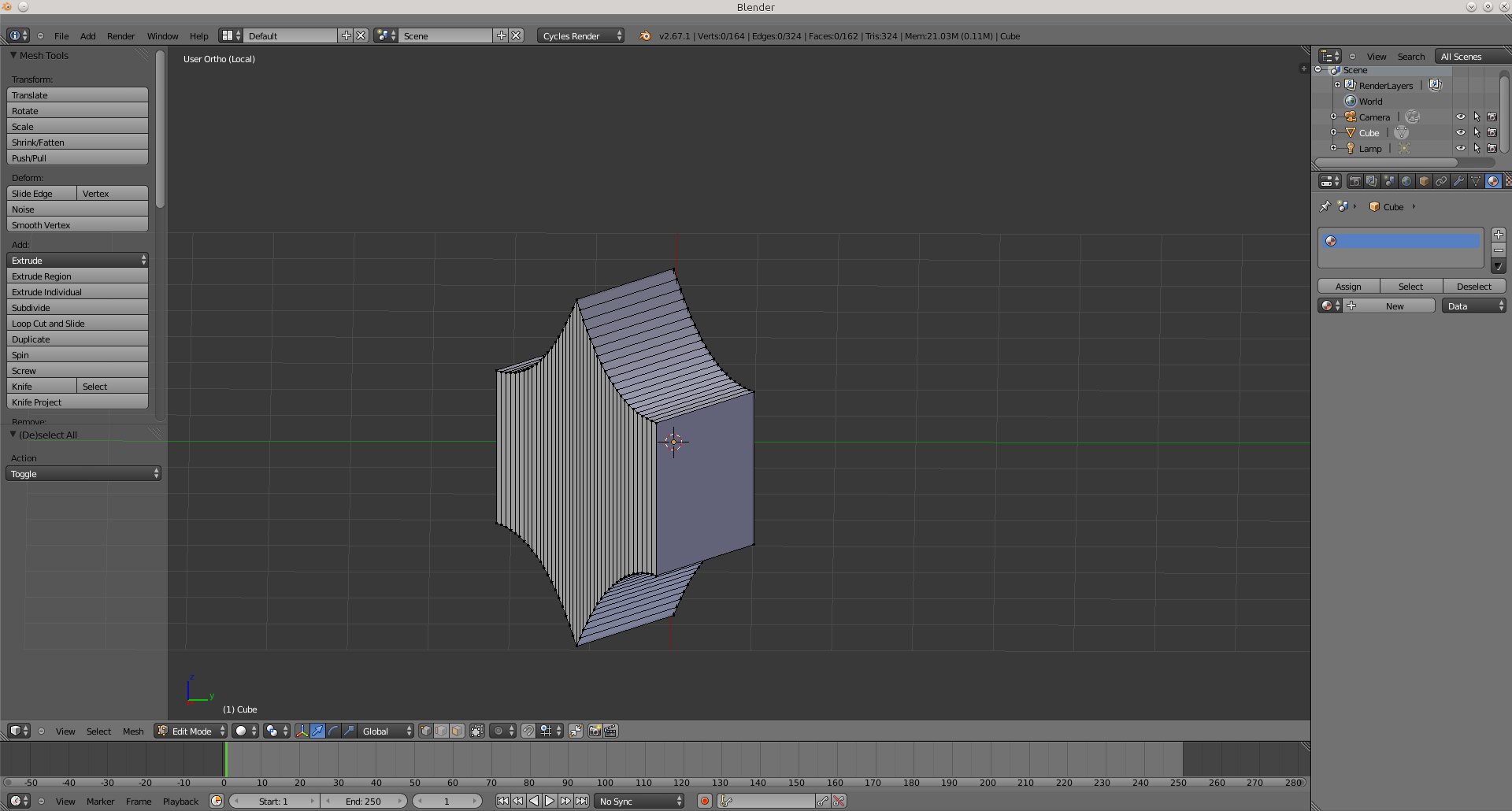Open the World properties tab (globe icon)
This screenshot has height=811, width=1512.
1406,181
